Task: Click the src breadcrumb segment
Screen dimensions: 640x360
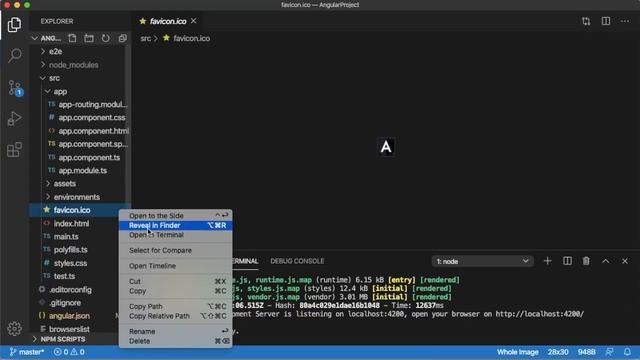Action: coord(145,38)
